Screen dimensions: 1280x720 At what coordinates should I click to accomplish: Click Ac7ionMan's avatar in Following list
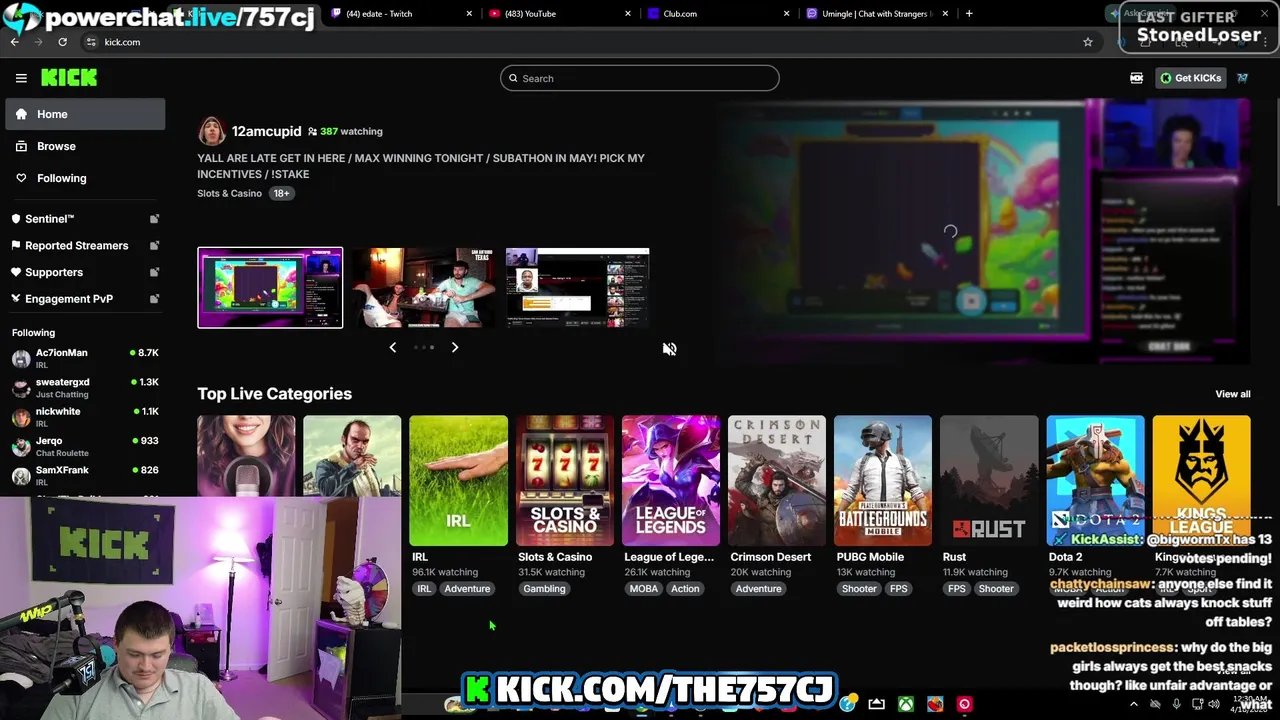21,358
